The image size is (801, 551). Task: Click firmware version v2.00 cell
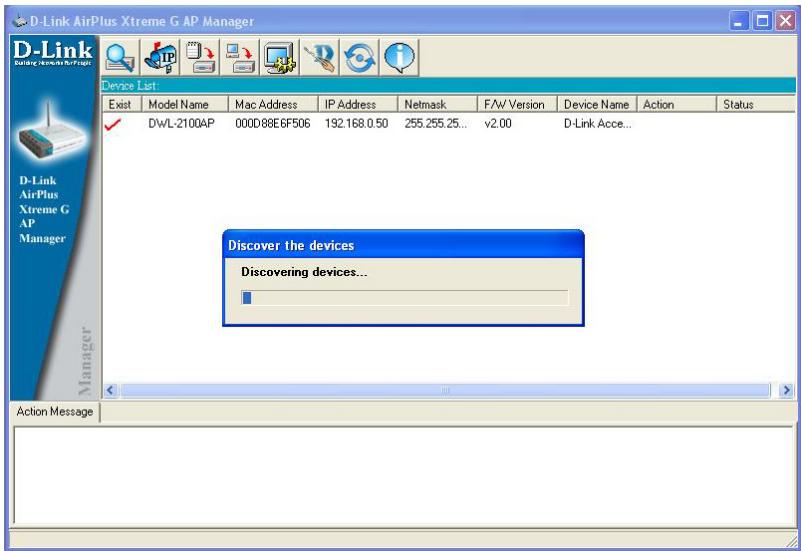(x=498, y=124)
